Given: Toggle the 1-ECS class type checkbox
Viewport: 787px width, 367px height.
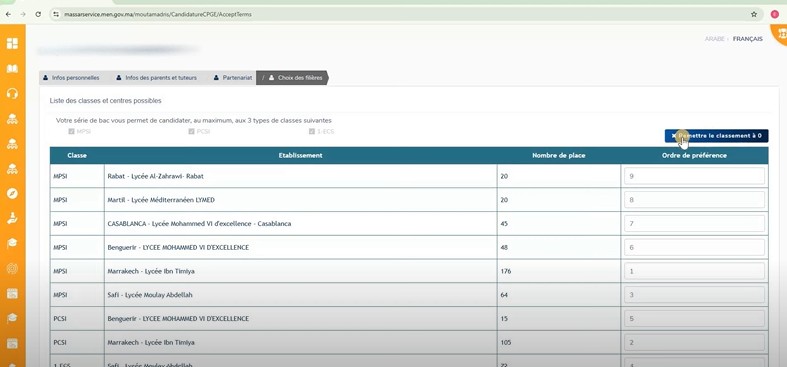Looking at the screenshot, I should click(x=312, y=132).
